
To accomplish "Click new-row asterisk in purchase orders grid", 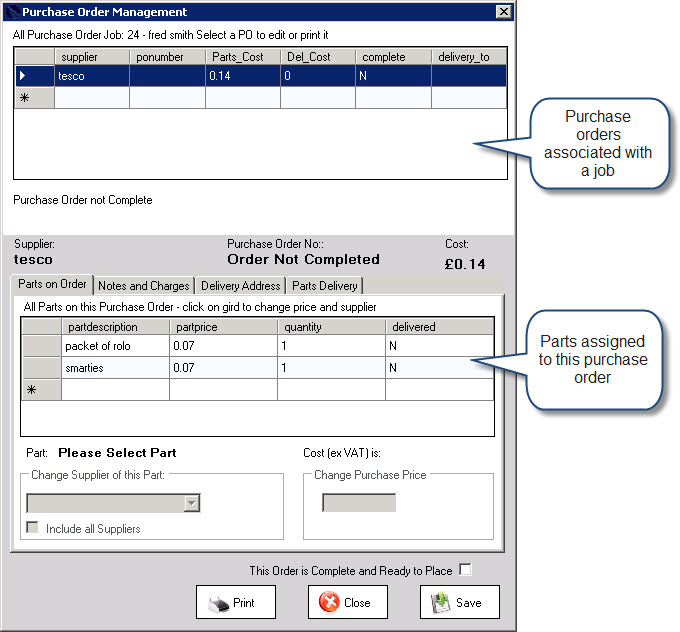I will click(x=25, y=98).
